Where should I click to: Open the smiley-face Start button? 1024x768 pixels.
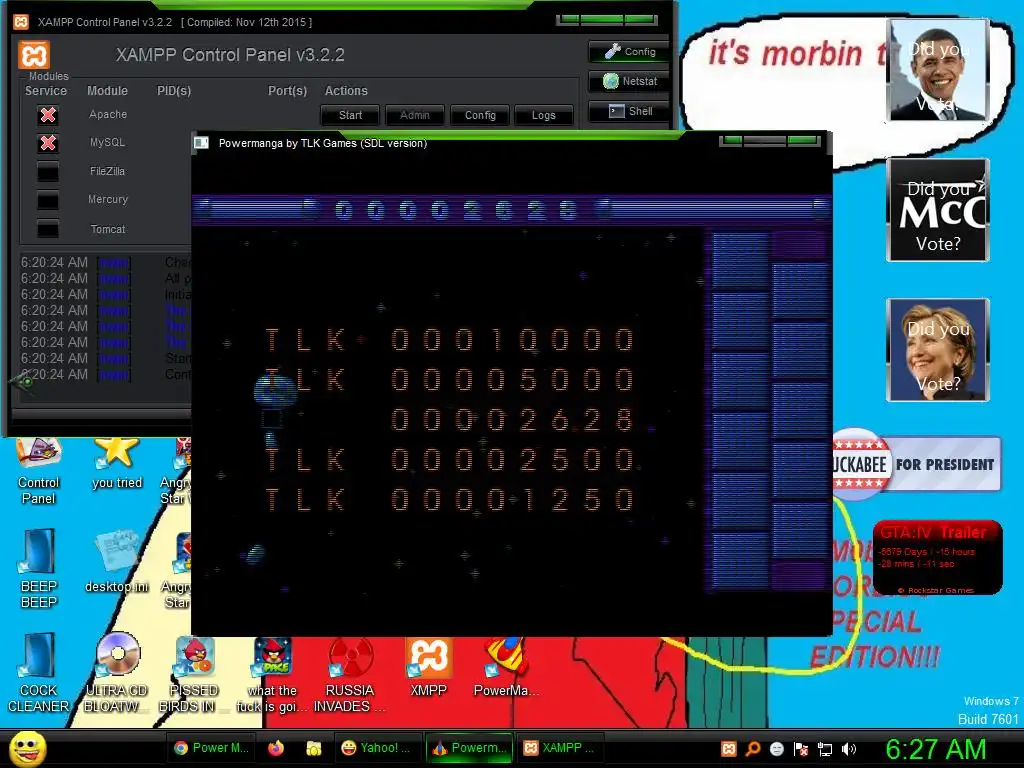pos(27,748)
